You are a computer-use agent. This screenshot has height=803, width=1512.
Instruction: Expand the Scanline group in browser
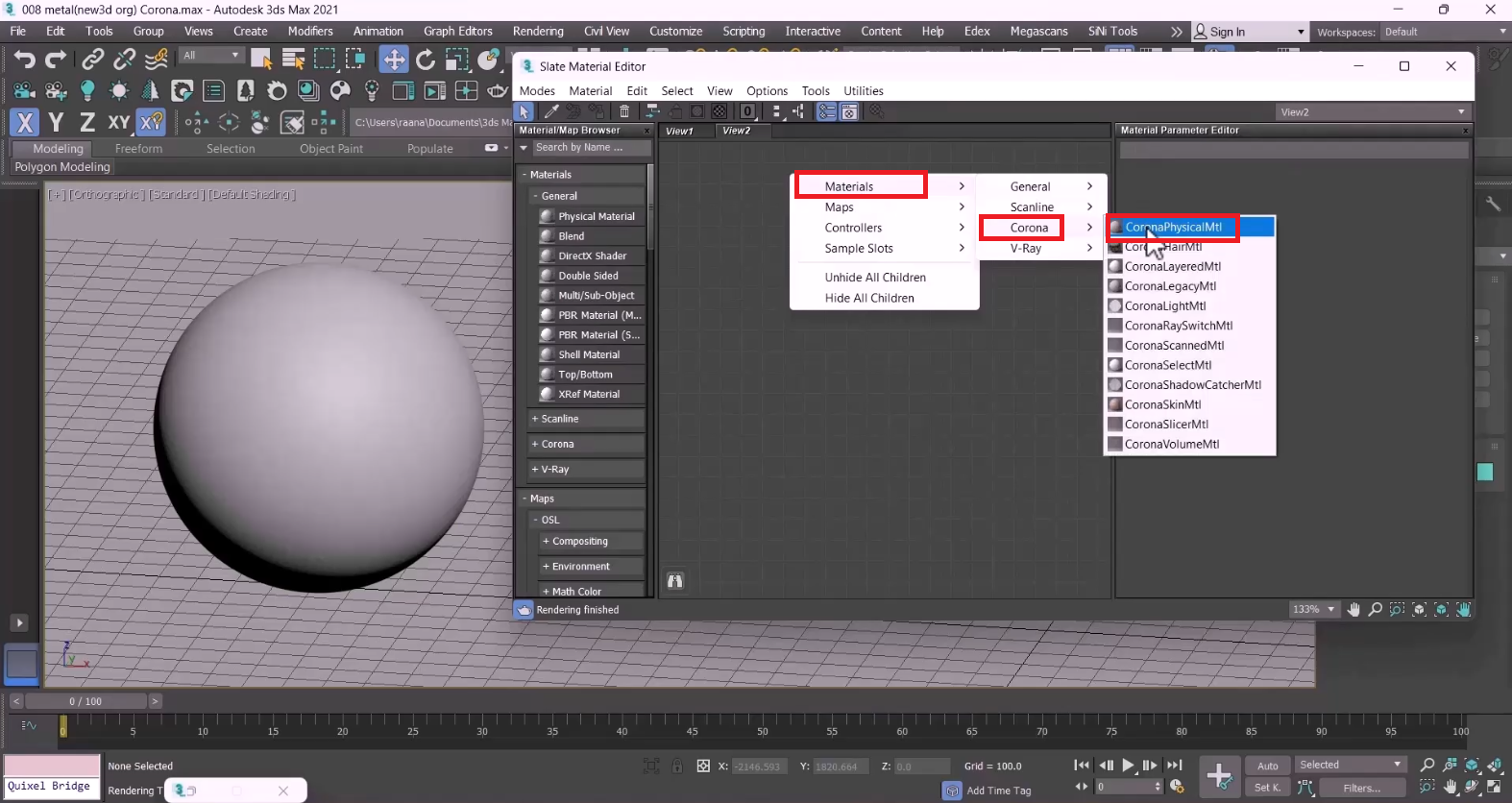(585, 419)
